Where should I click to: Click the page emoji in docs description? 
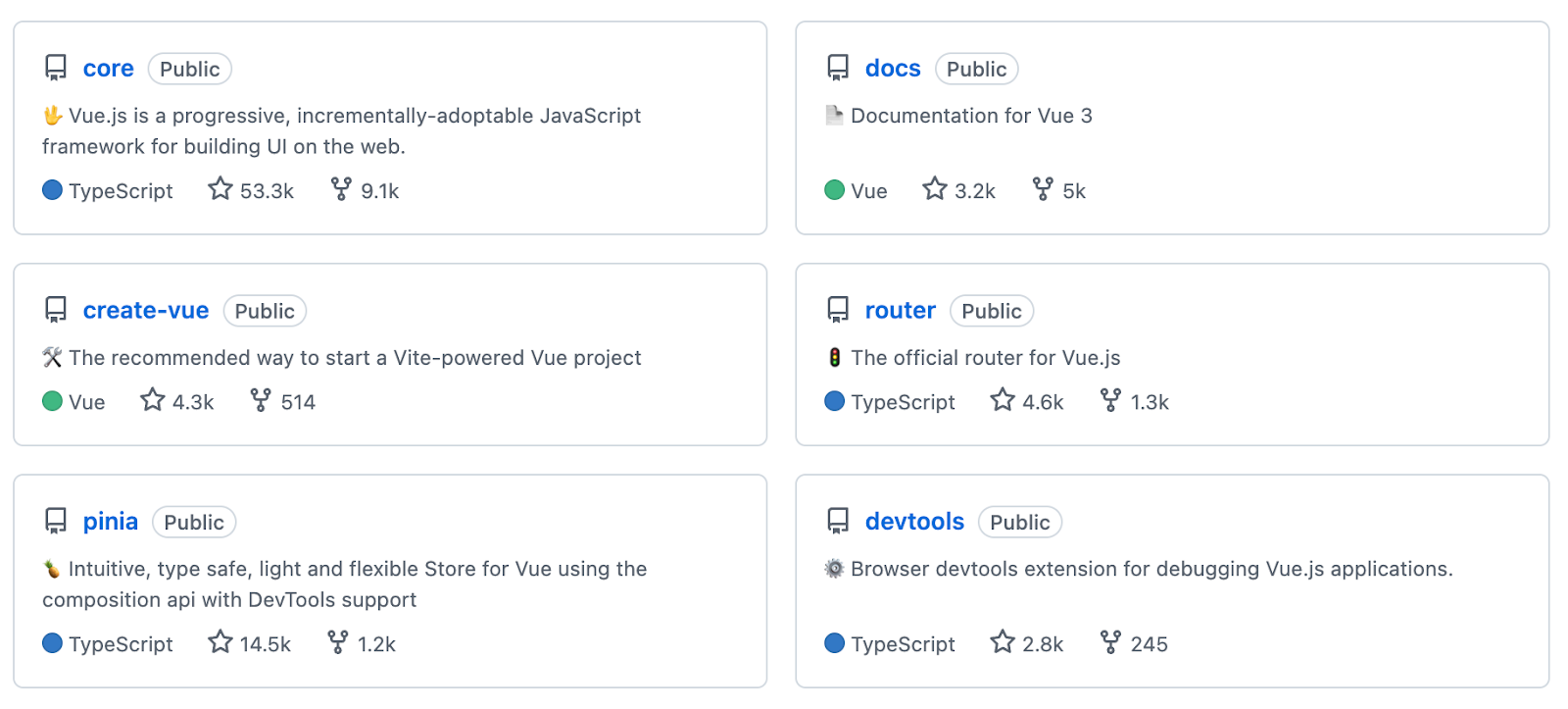click(x=834, y=116)
